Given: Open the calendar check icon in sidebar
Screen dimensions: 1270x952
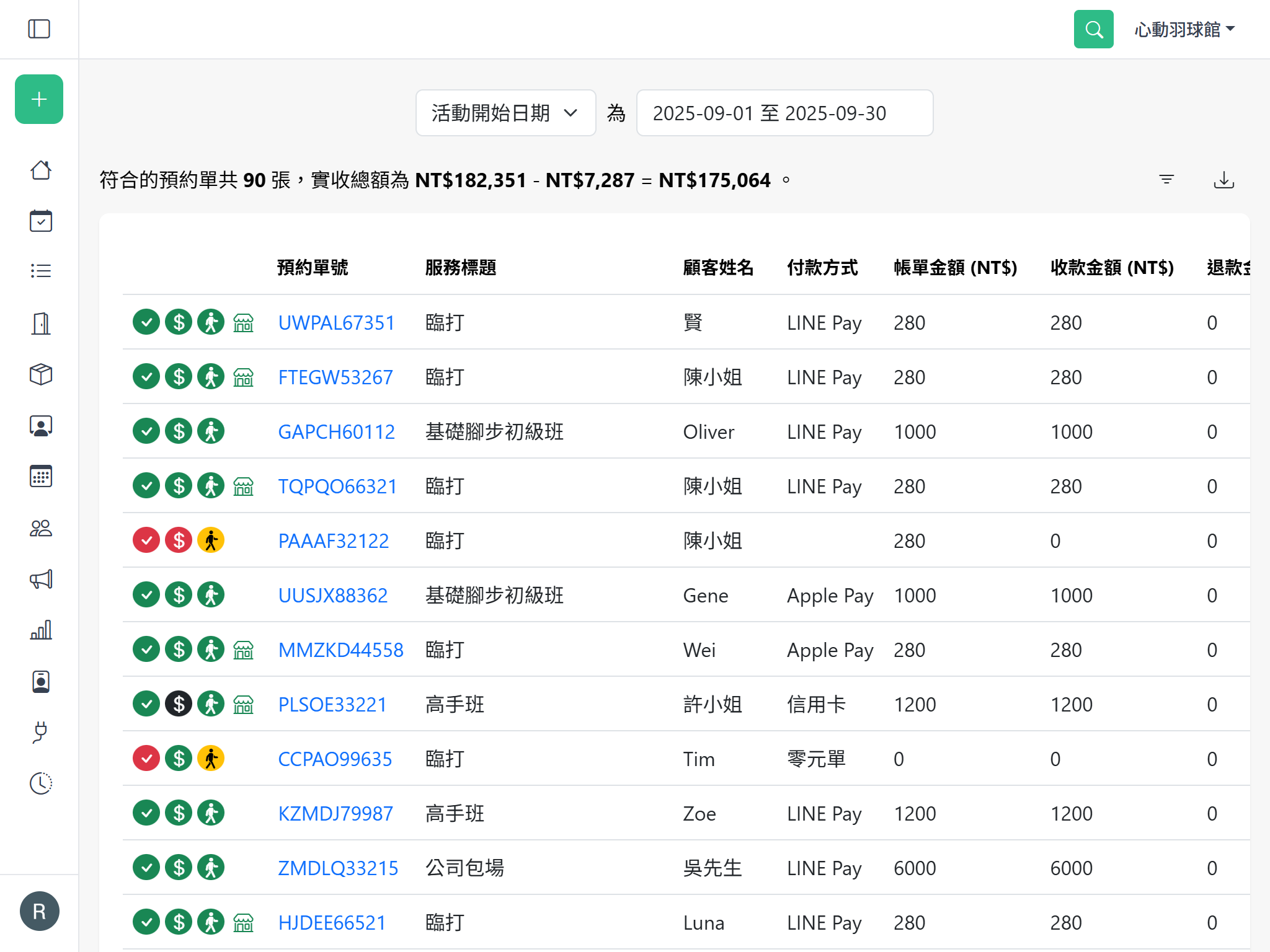Looking at the screenshot, I should [x=41, y=221].
